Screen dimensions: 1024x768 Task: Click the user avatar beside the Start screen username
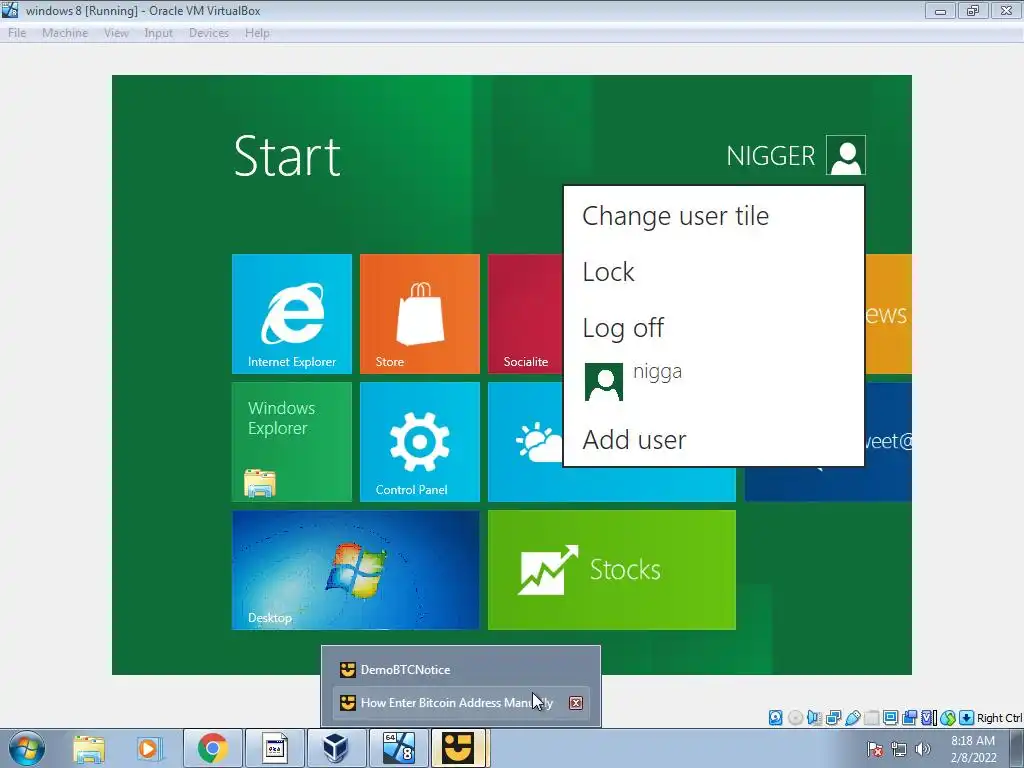[x=846, y=155]
